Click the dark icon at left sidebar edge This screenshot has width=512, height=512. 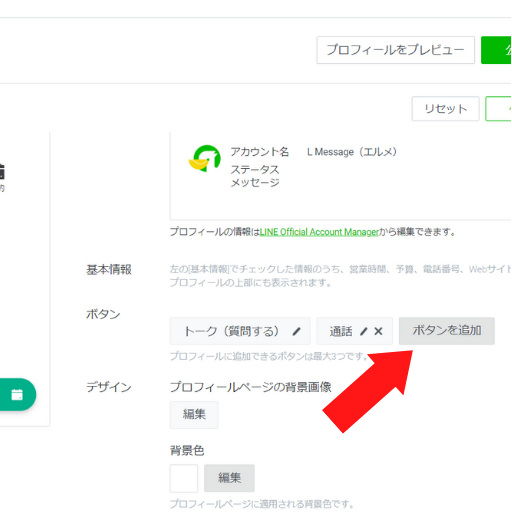(x=2, y=171)
